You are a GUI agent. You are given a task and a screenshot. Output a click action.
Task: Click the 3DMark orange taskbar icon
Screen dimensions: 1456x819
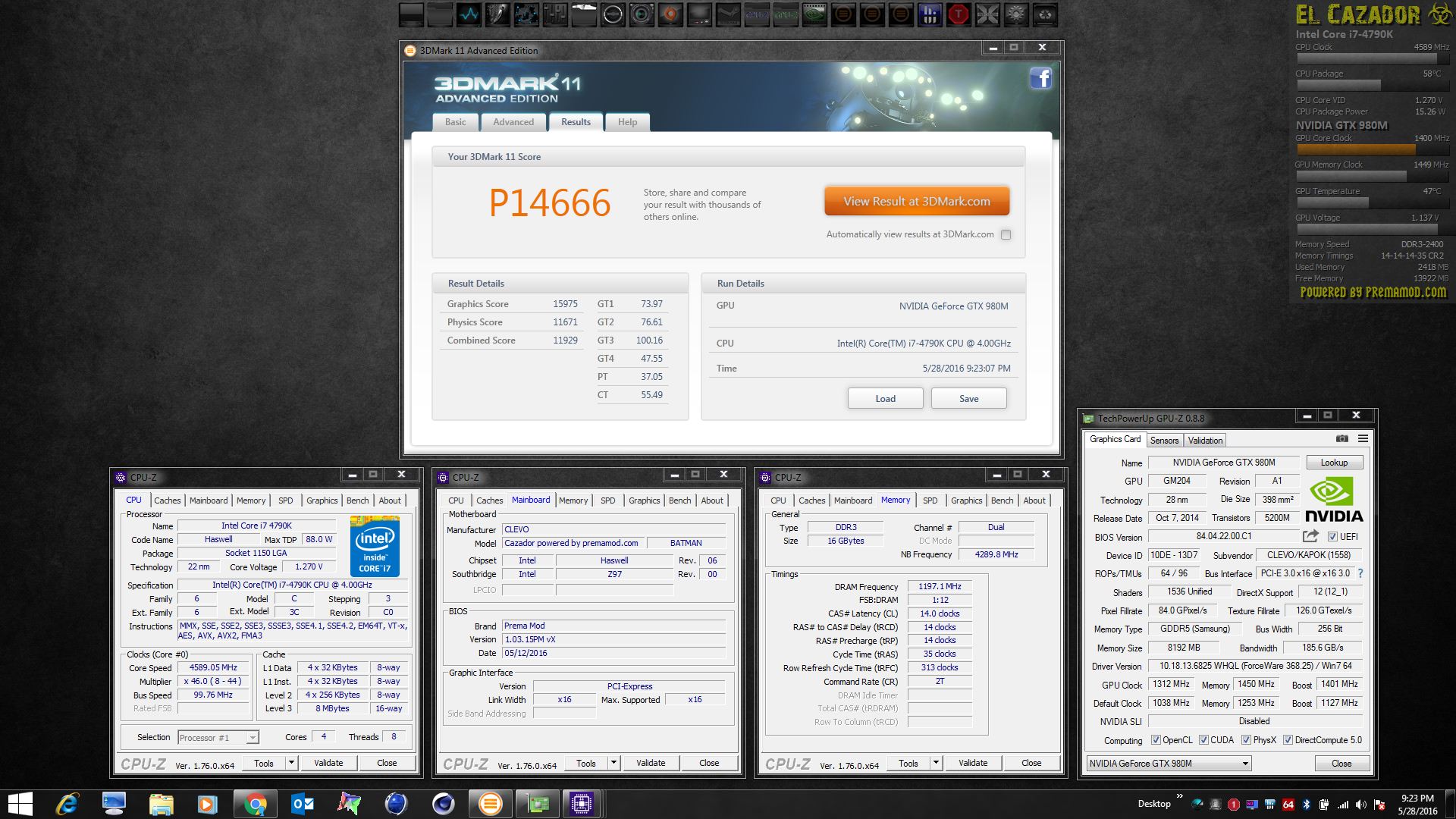[x=490, y=804]
